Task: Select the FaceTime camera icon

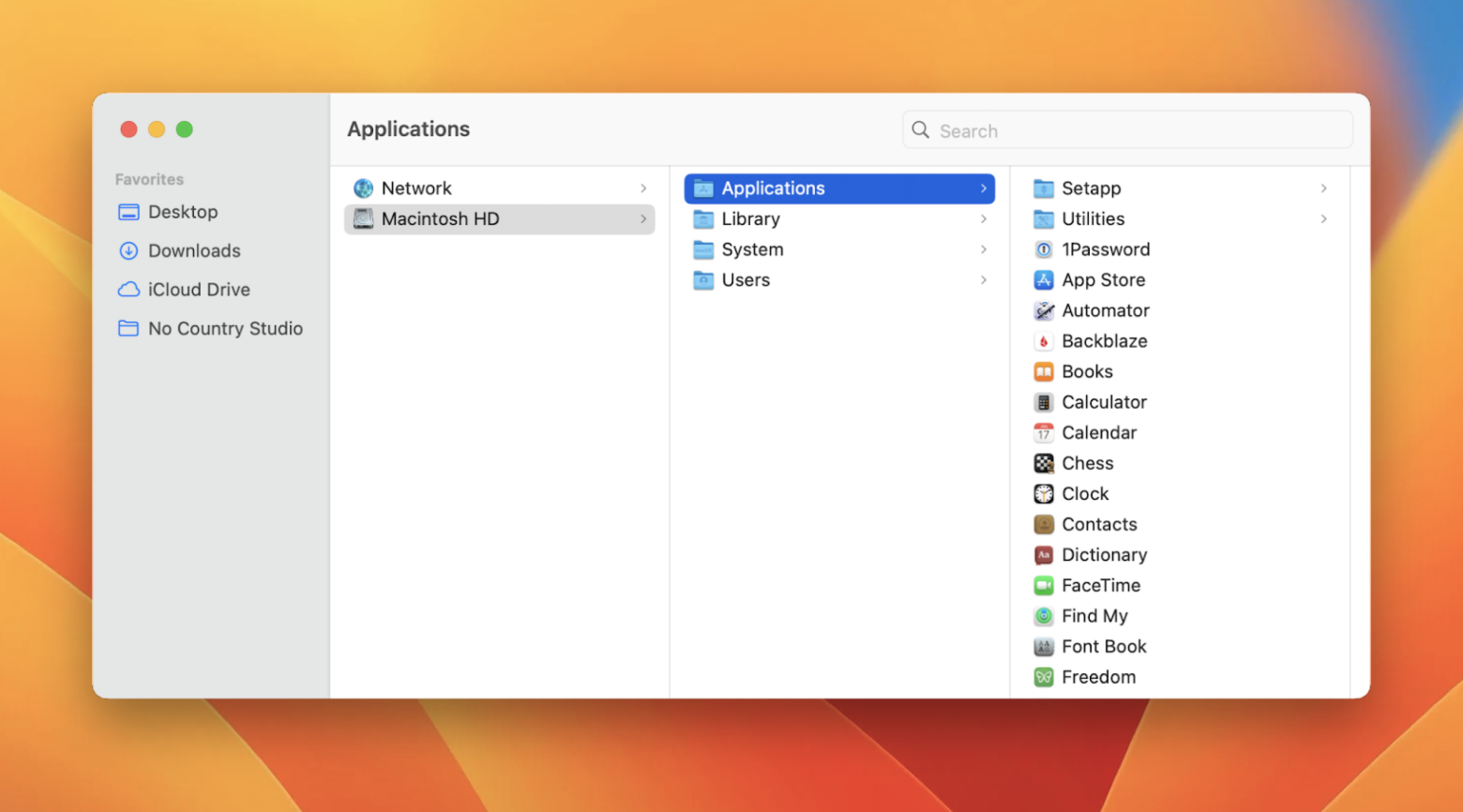Action: [1044, 585]
